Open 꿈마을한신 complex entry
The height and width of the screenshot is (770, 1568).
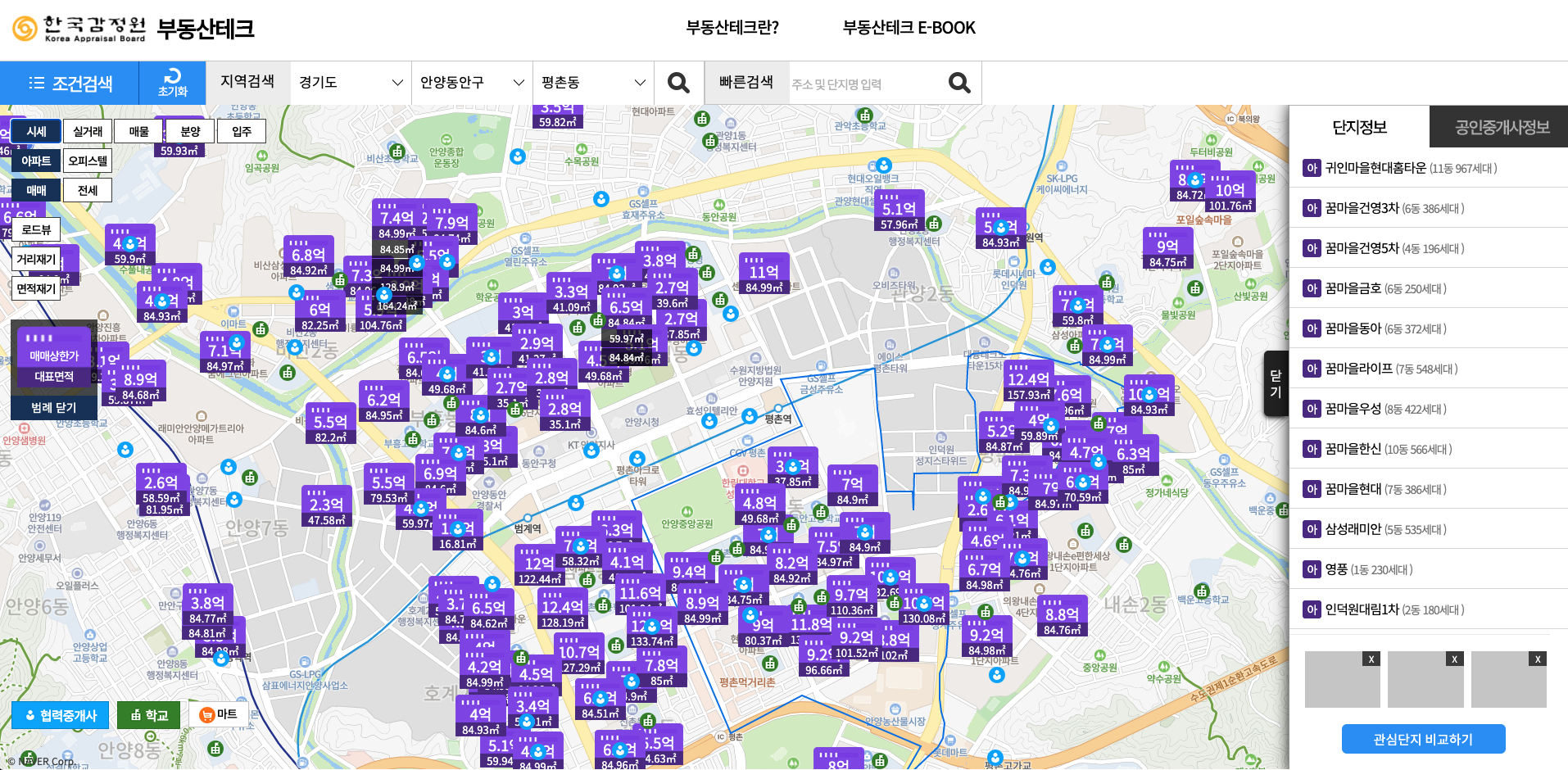[1429, 449]
